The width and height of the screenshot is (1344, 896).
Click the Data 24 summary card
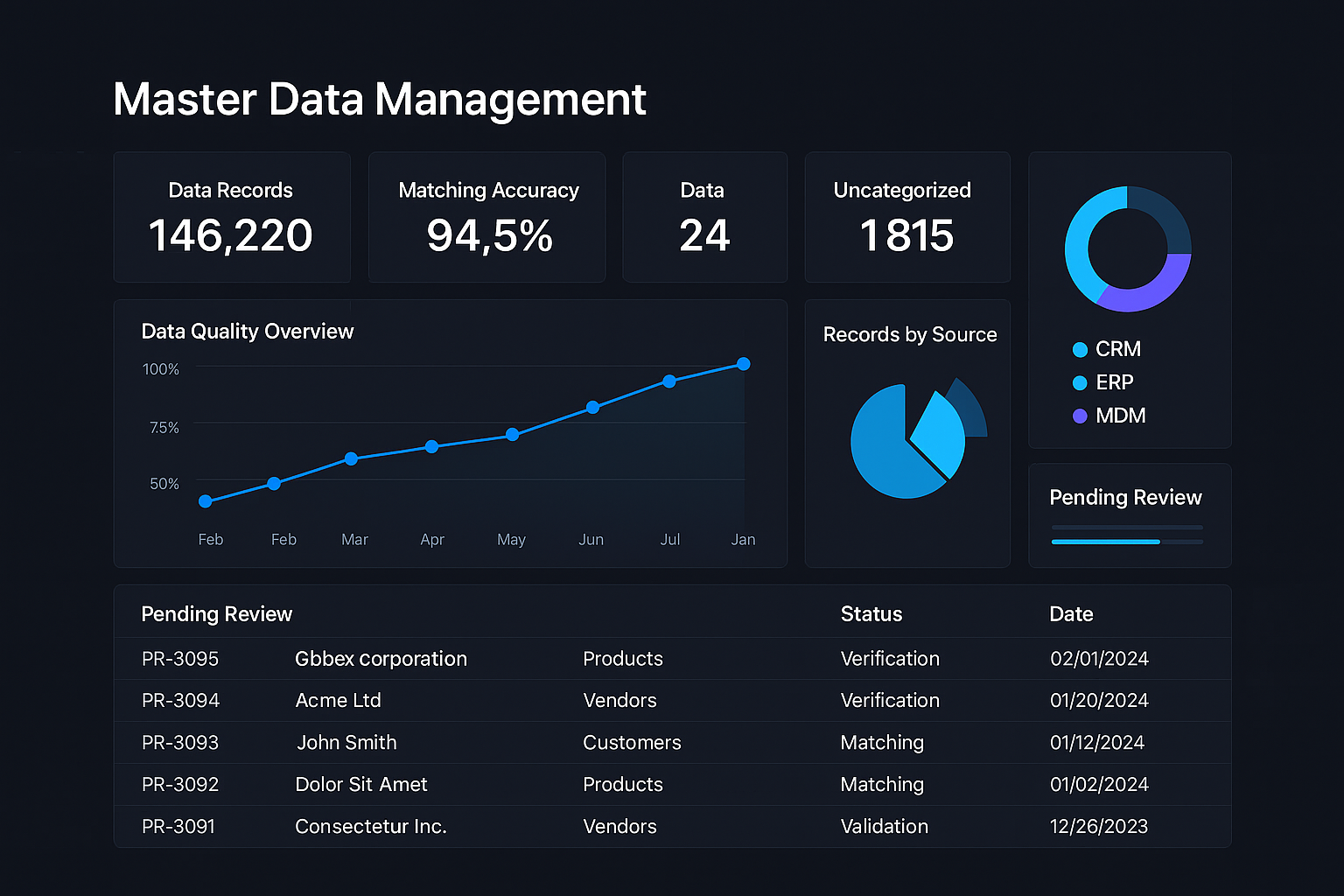pos(704,218)
